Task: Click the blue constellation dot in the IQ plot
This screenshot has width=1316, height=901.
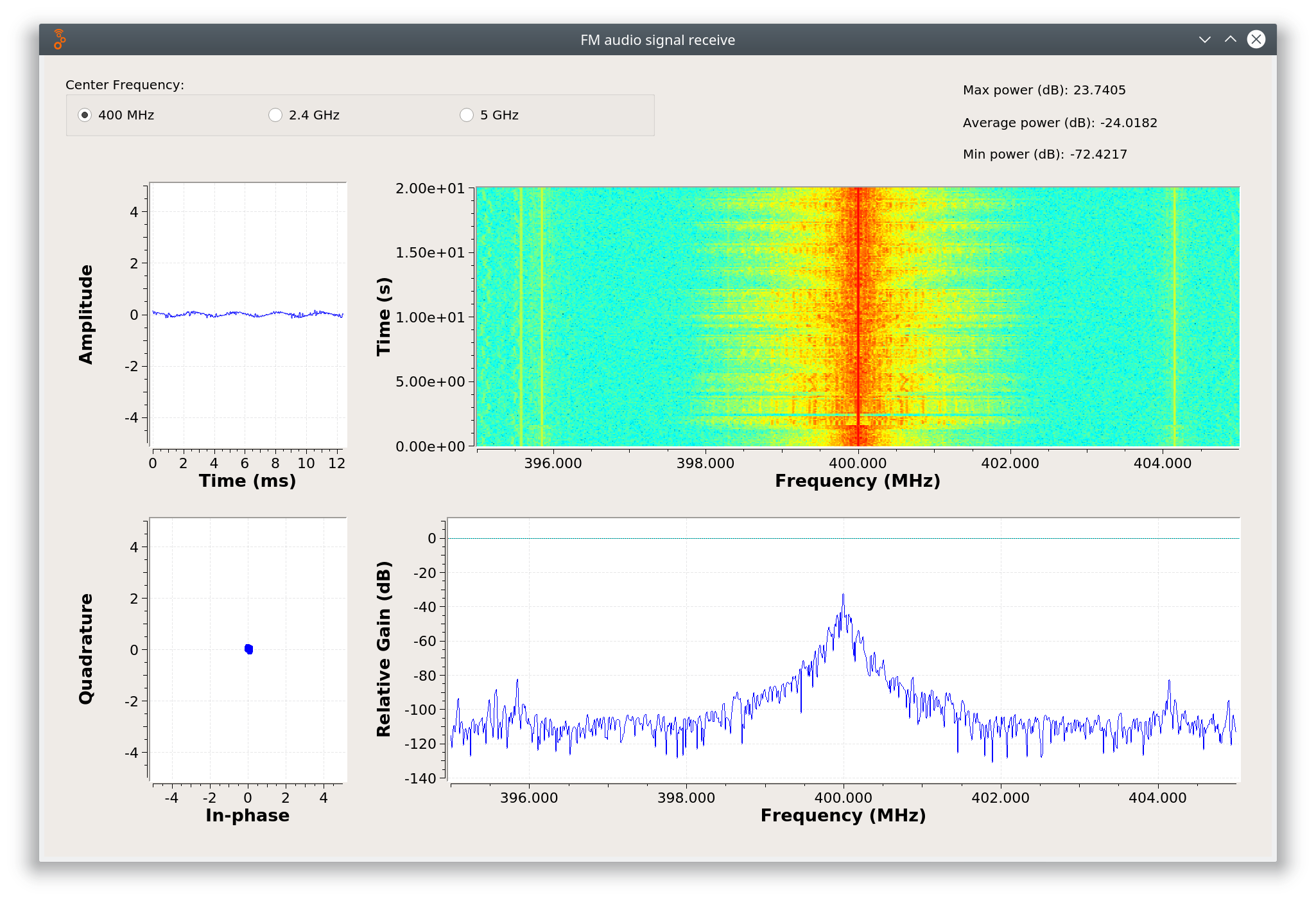Action: (x=249, y=649)
